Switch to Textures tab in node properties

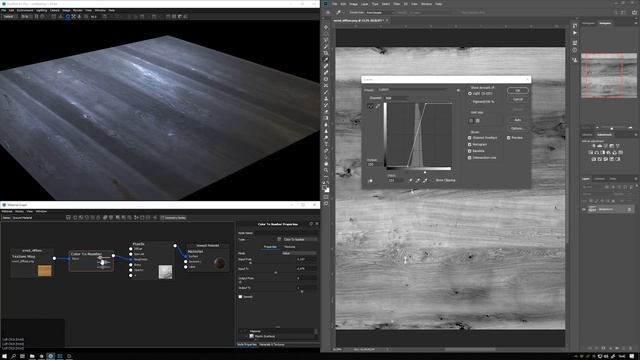pos(289,247)
